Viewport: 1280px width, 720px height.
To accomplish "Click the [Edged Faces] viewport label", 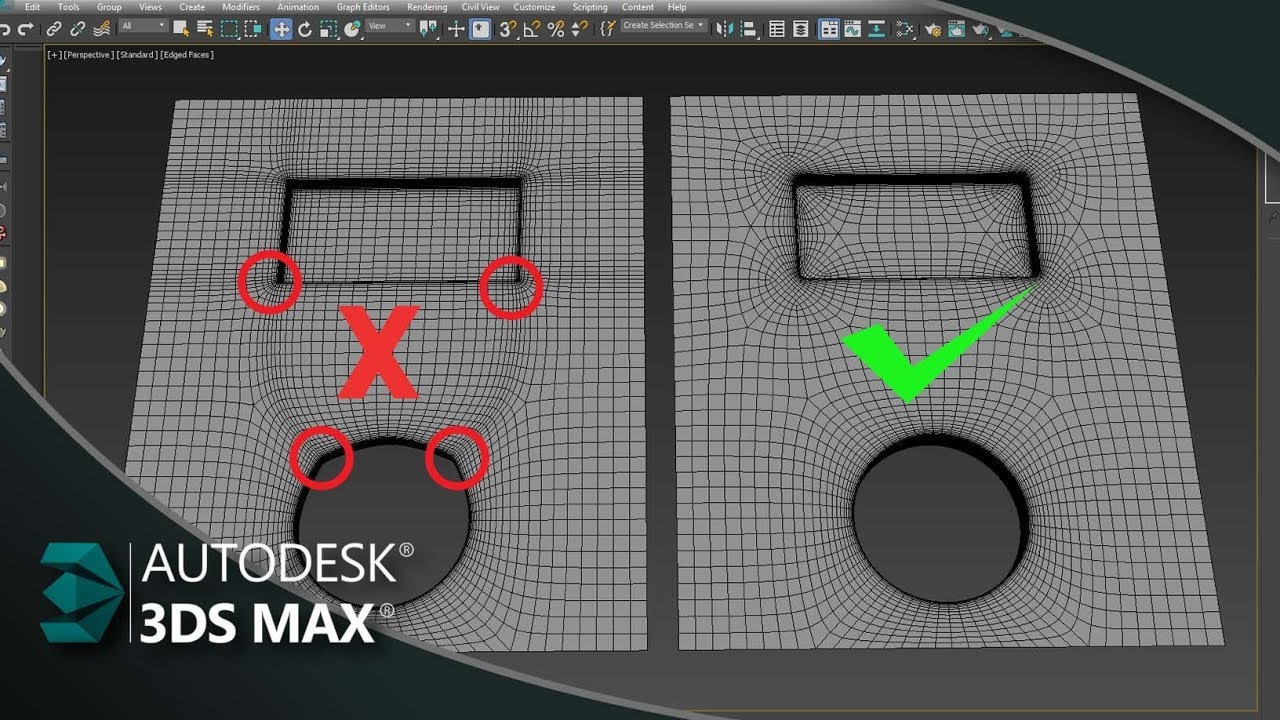I will point(186,55).
